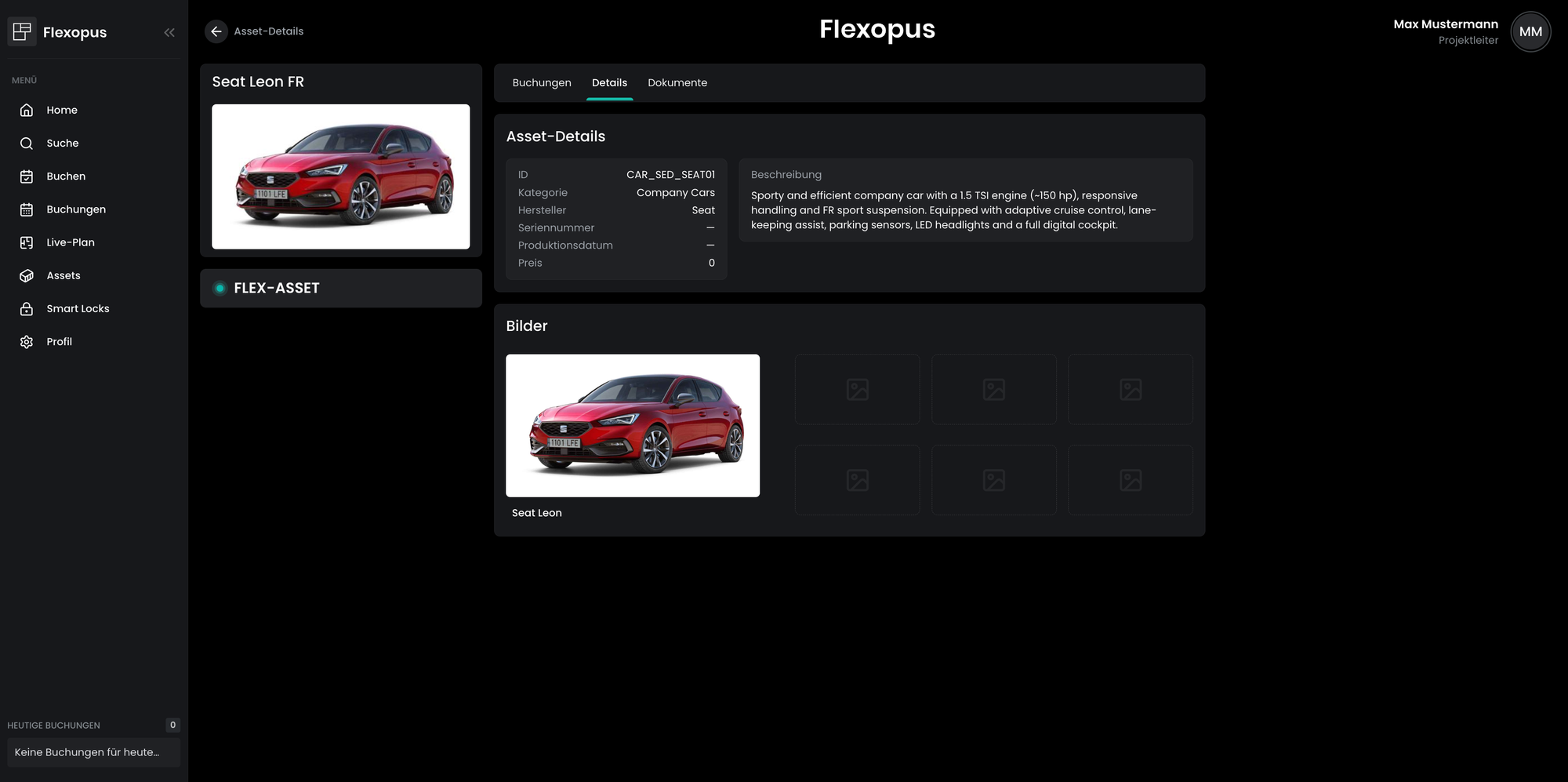
Task: Click the green FLEX-ASSET status dot
Action: [x=220, y=289]
